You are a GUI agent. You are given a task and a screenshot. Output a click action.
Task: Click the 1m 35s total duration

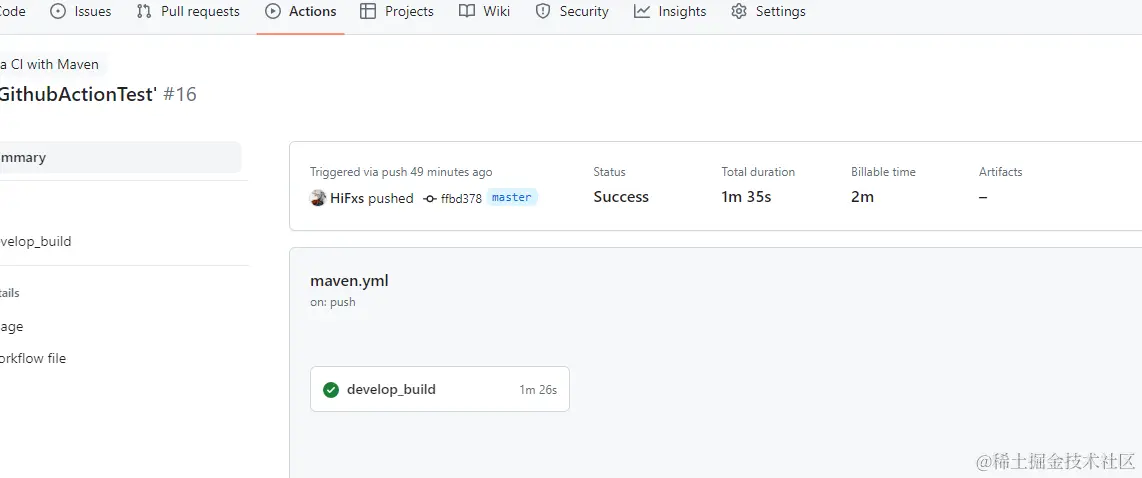tap(747, 197)
